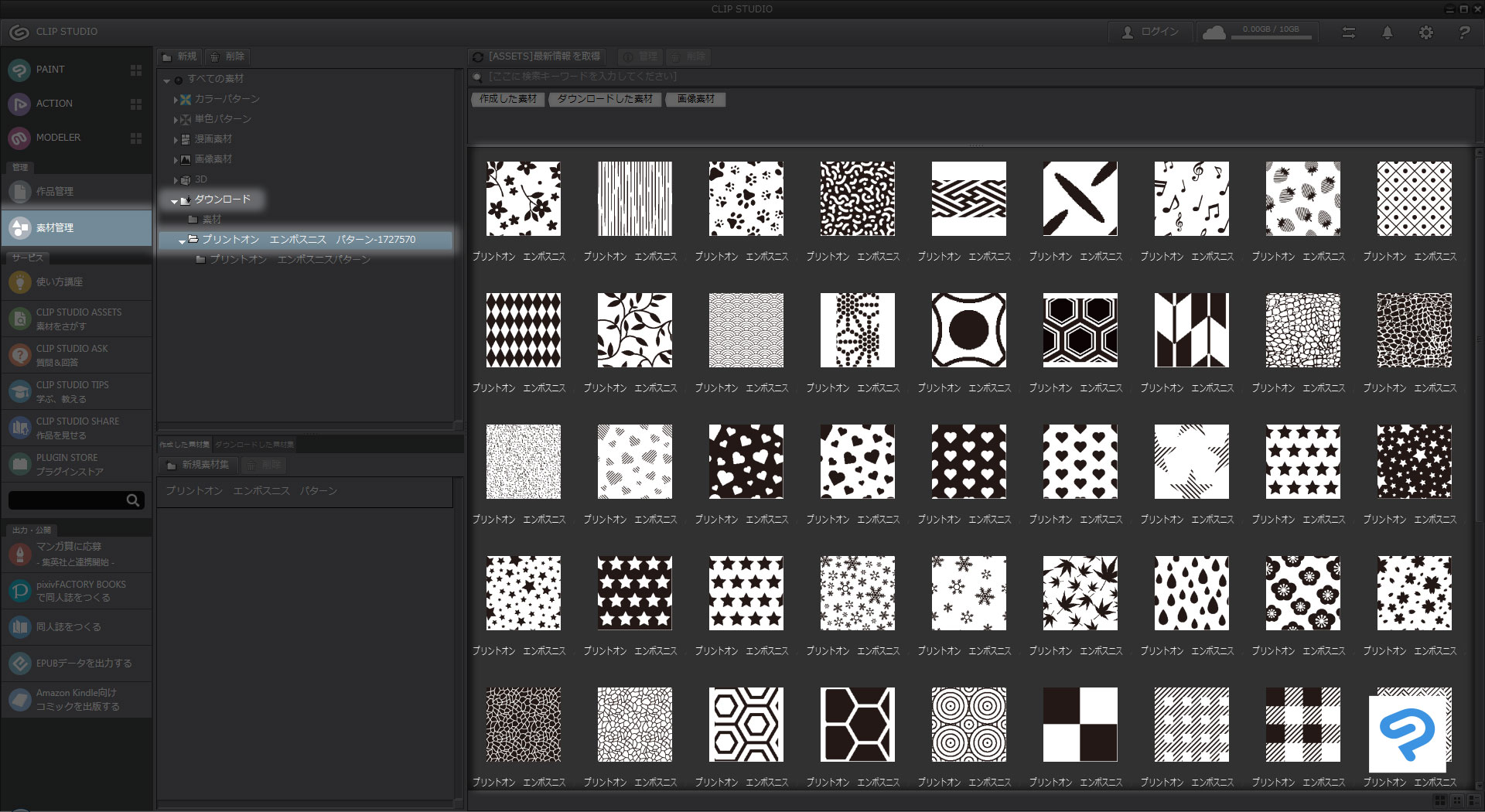Open grid menu beside ACTION

[x=136, y=104]
